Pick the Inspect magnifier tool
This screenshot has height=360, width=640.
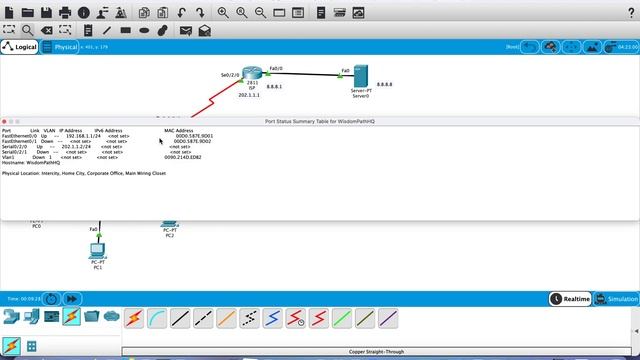click(27, 30)
